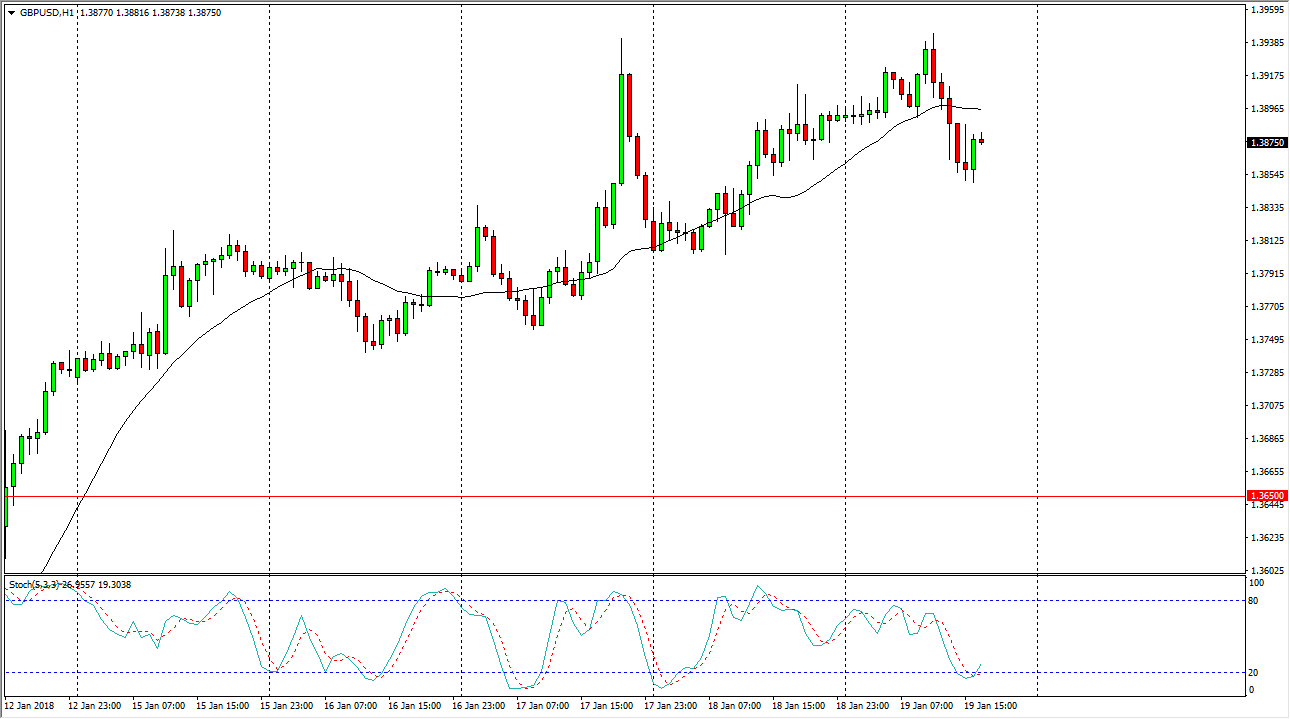Viewport: 1290px width, 719px height.
Task: Click the 15 Jan 23:00 time label
Action: (x=286, y=706)
